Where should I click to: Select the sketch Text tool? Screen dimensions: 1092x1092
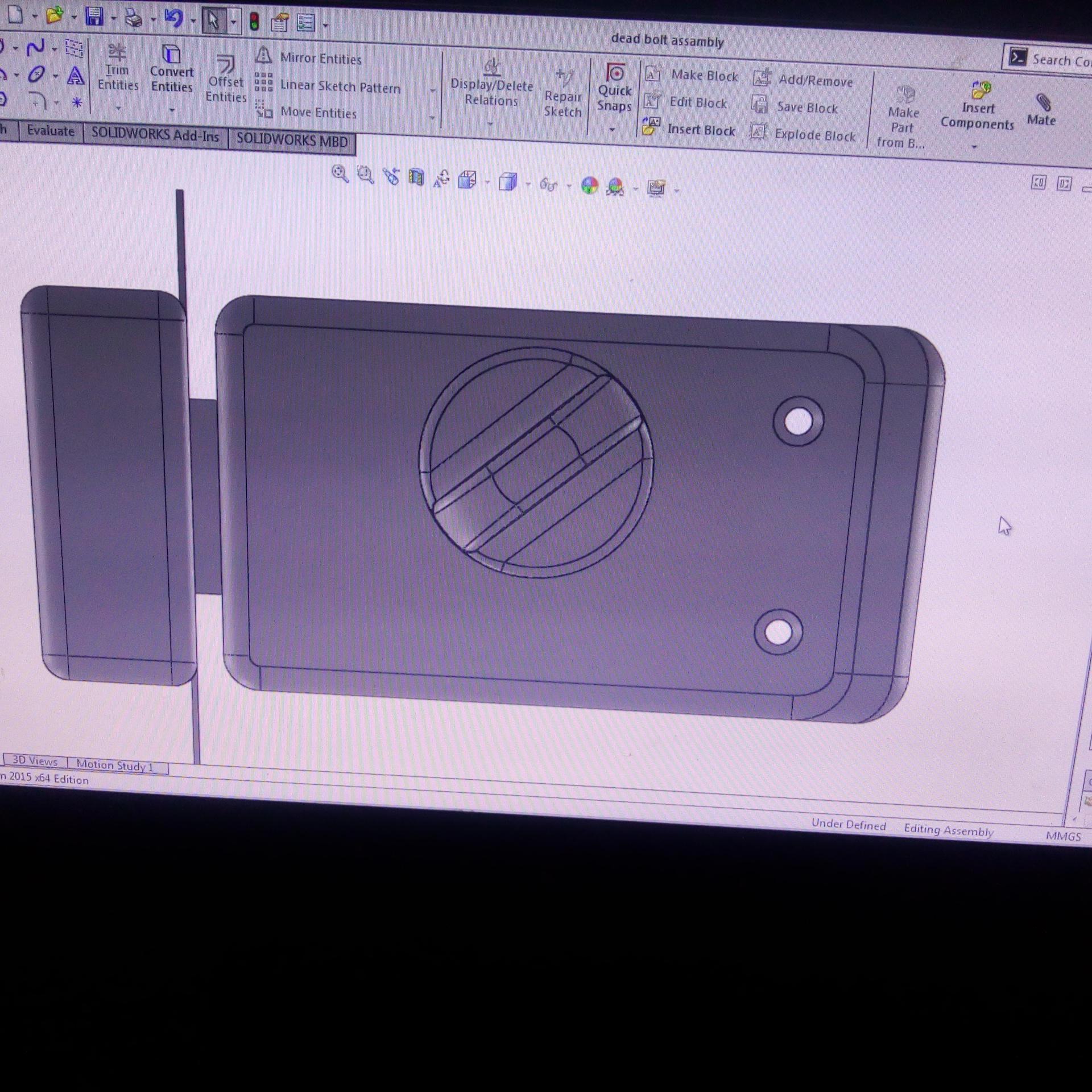click(76, 76)
